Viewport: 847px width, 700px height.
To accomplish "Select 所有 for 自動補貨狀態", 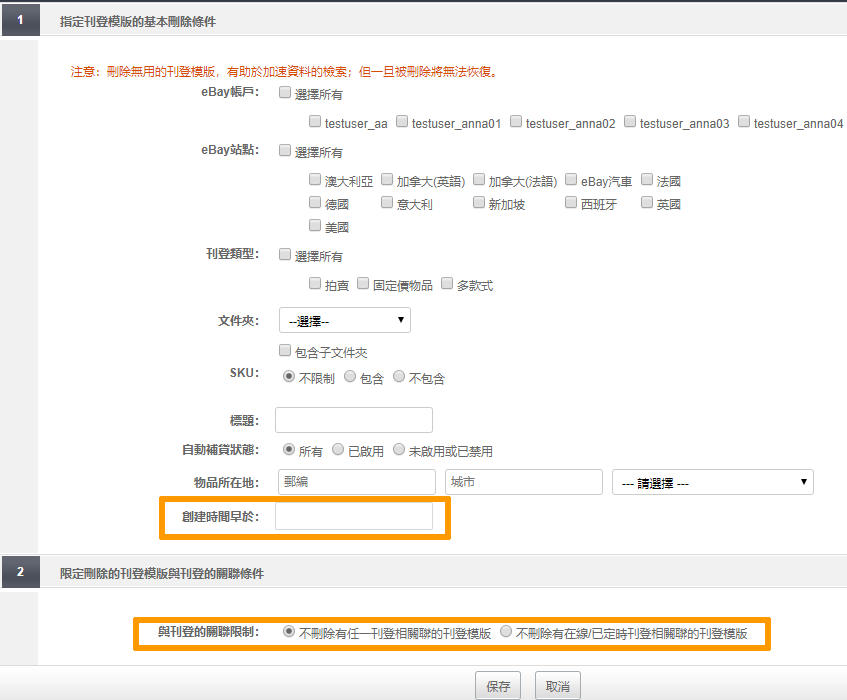I will 289,449.
